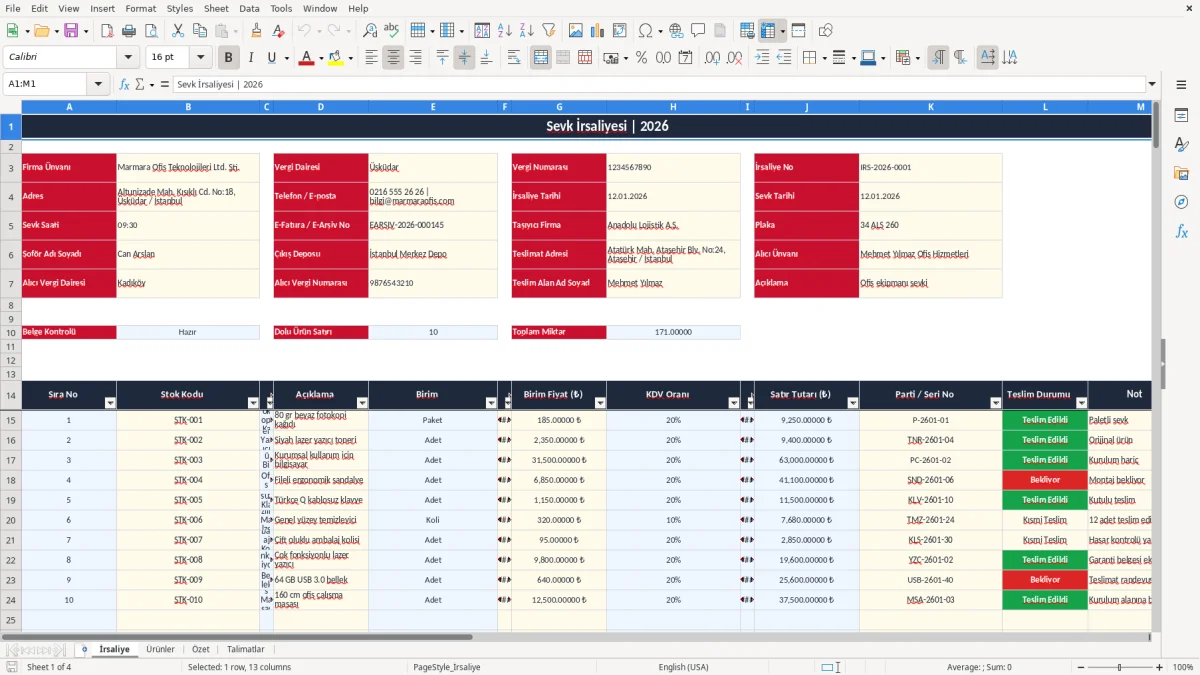Image resolution: width=1200 pixels, height=675 pixels.
Task: Toggle Align Left
Action: [x=371, y=58]
